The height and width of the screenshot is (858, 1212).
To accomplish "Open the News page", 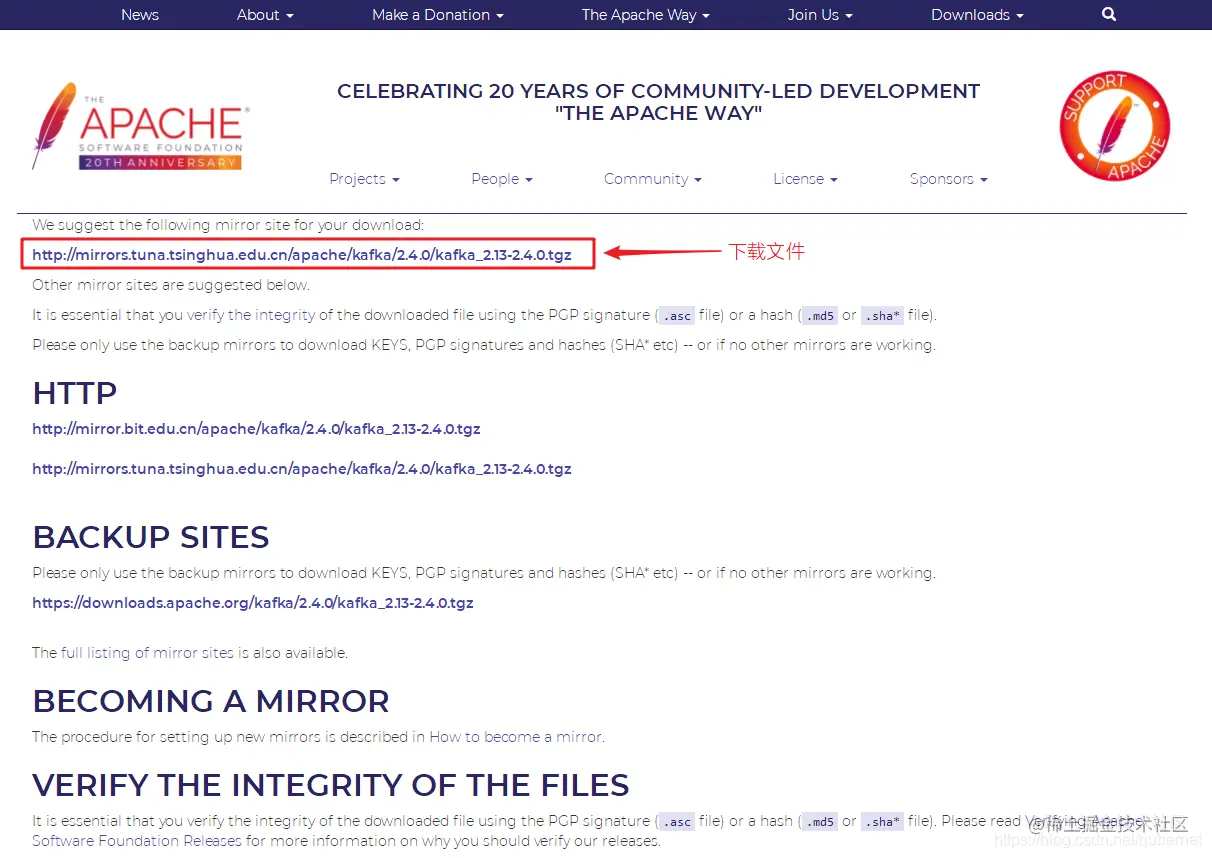I will tap(140, 15).
